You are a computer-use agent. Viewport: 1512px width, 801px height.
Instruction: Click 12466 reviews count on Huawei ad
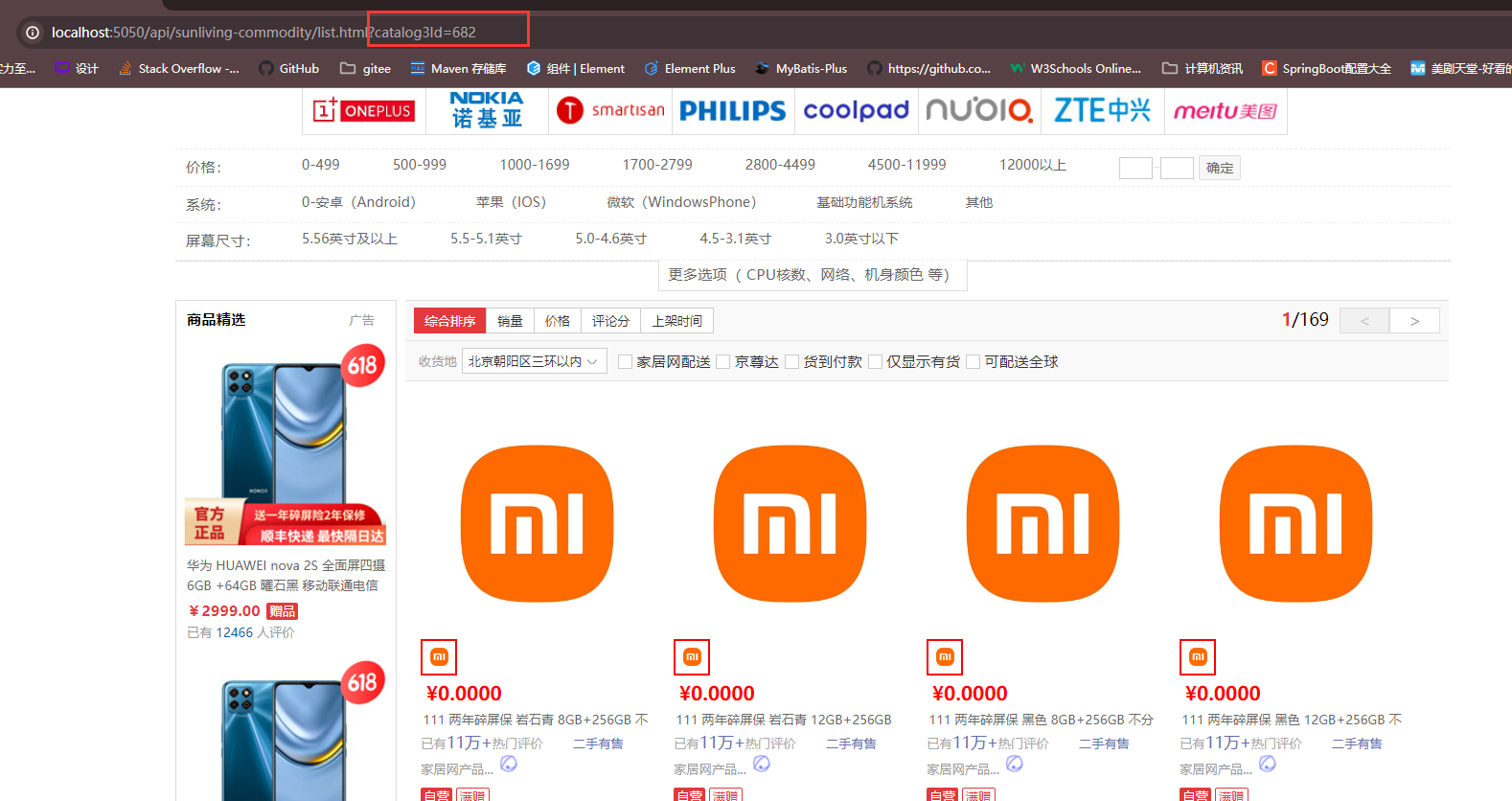pyautogui.click(x=235, y=632)
